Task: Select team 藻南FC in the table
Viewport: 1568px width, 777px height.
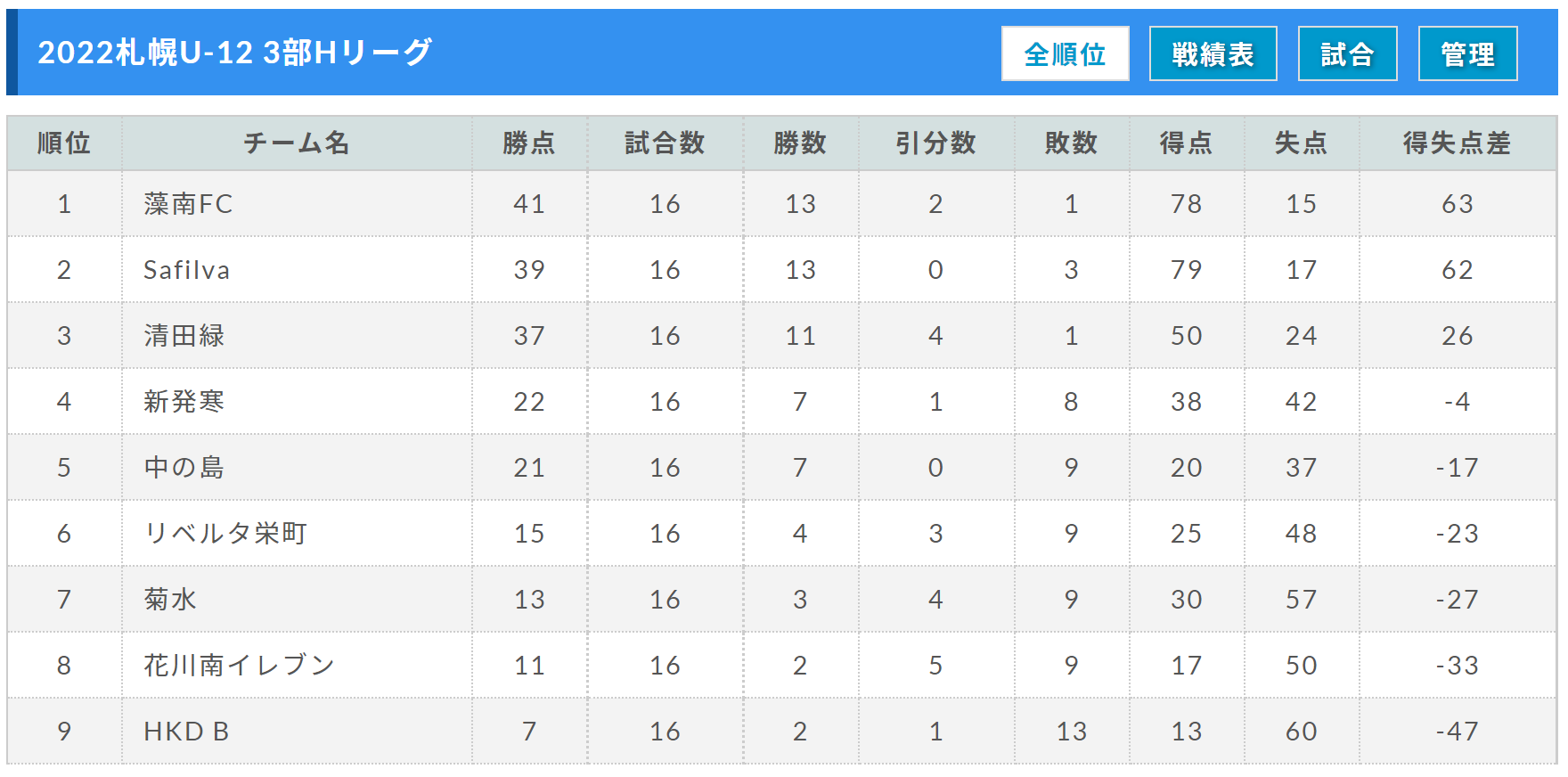Action: pyautogui.click(x=188, y=204)
